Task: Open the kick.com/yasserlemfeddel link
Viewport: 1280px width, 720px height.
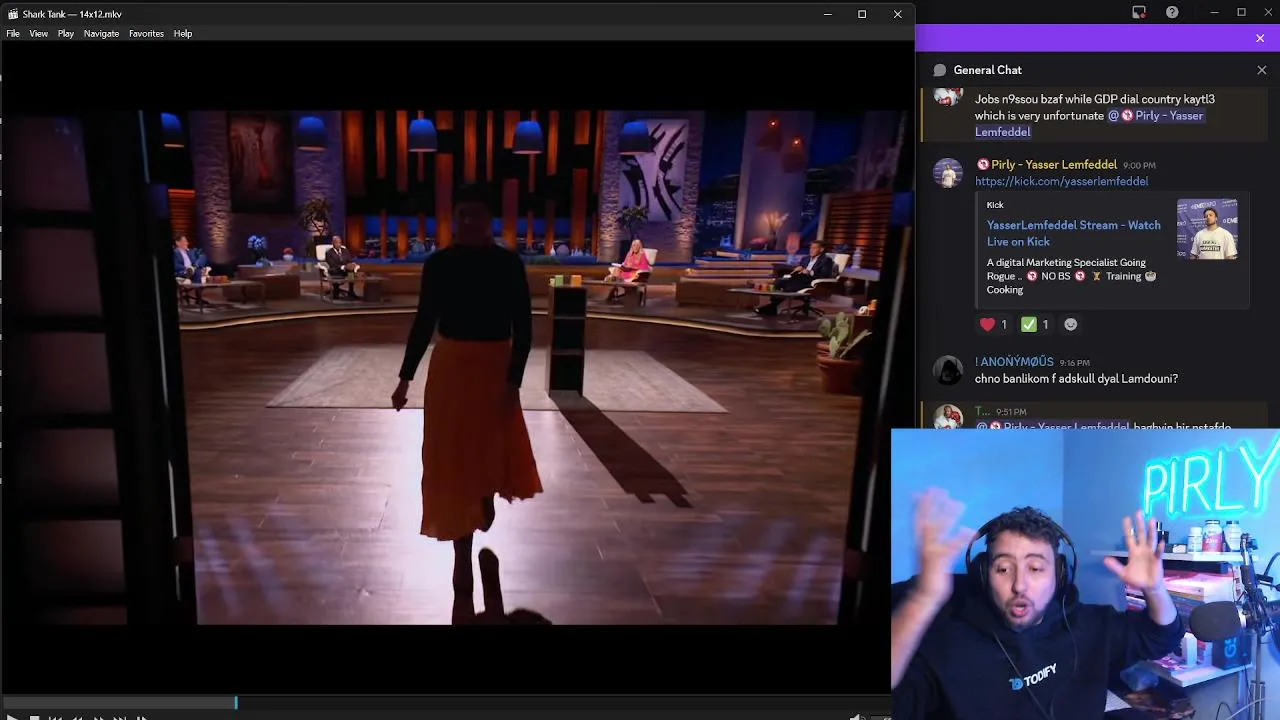Action: click(x=1061, y=181)
